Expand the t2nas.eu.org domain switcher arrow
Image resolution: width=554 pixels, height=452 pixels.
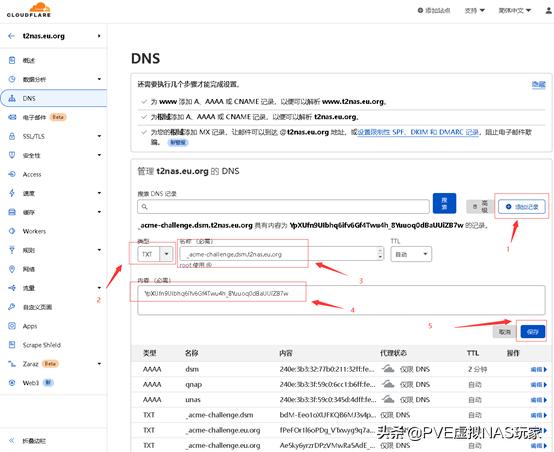tap(99, 36)
